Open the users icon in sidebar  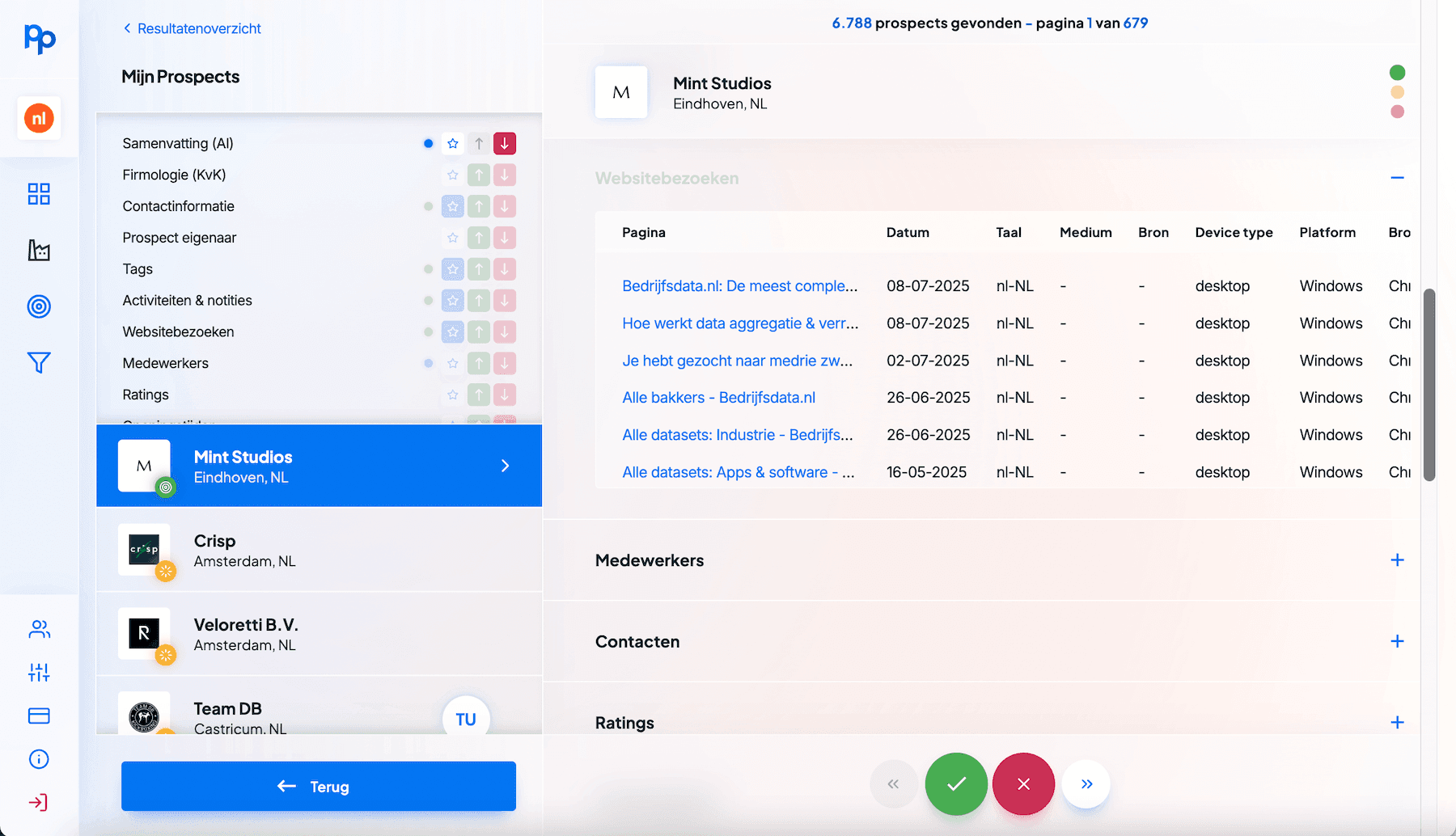[x=39, y=629]
